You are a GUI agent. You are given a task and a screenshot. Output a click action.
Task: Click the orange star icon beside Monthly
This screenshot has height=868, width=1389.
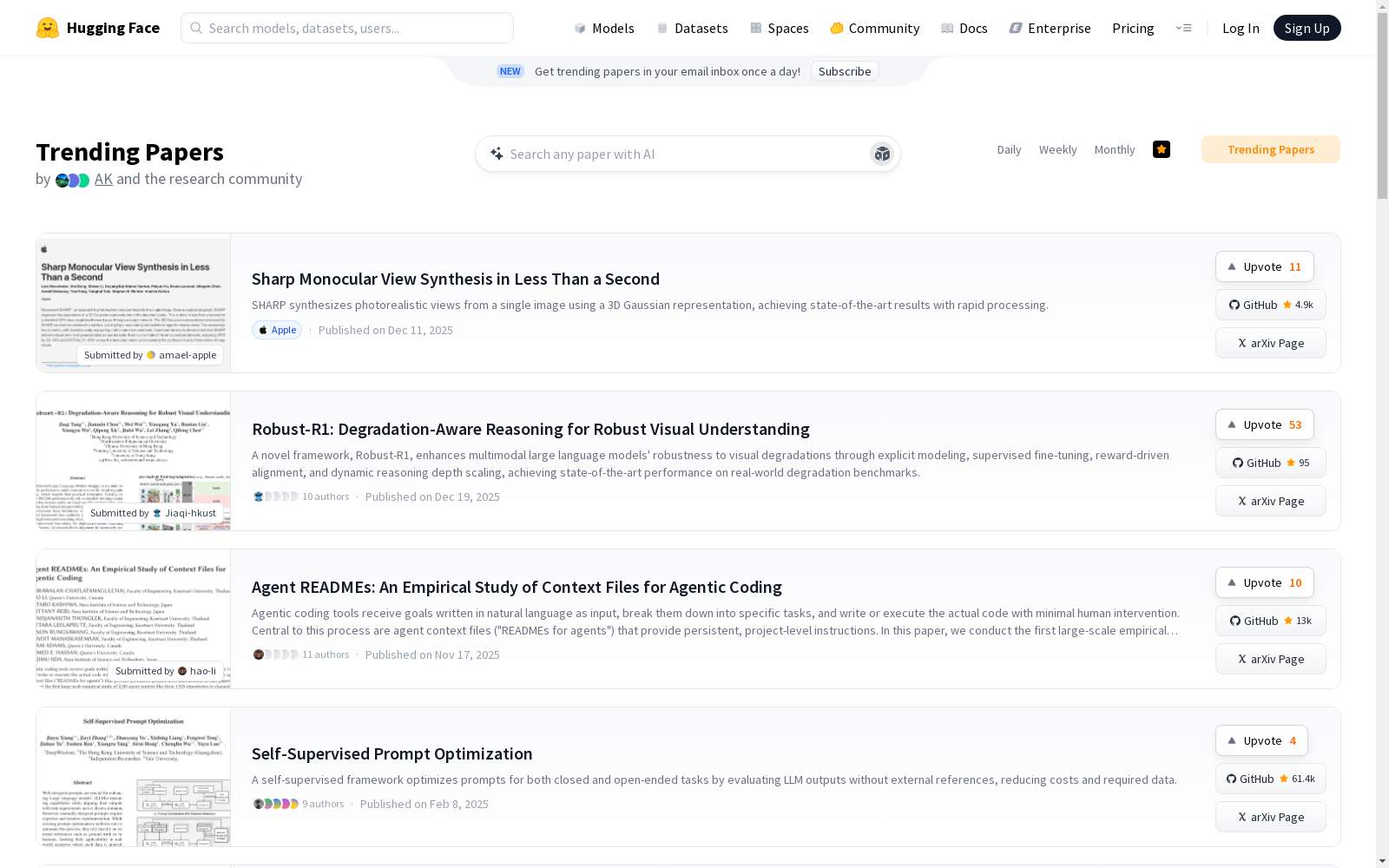[x=1162, y=149]
